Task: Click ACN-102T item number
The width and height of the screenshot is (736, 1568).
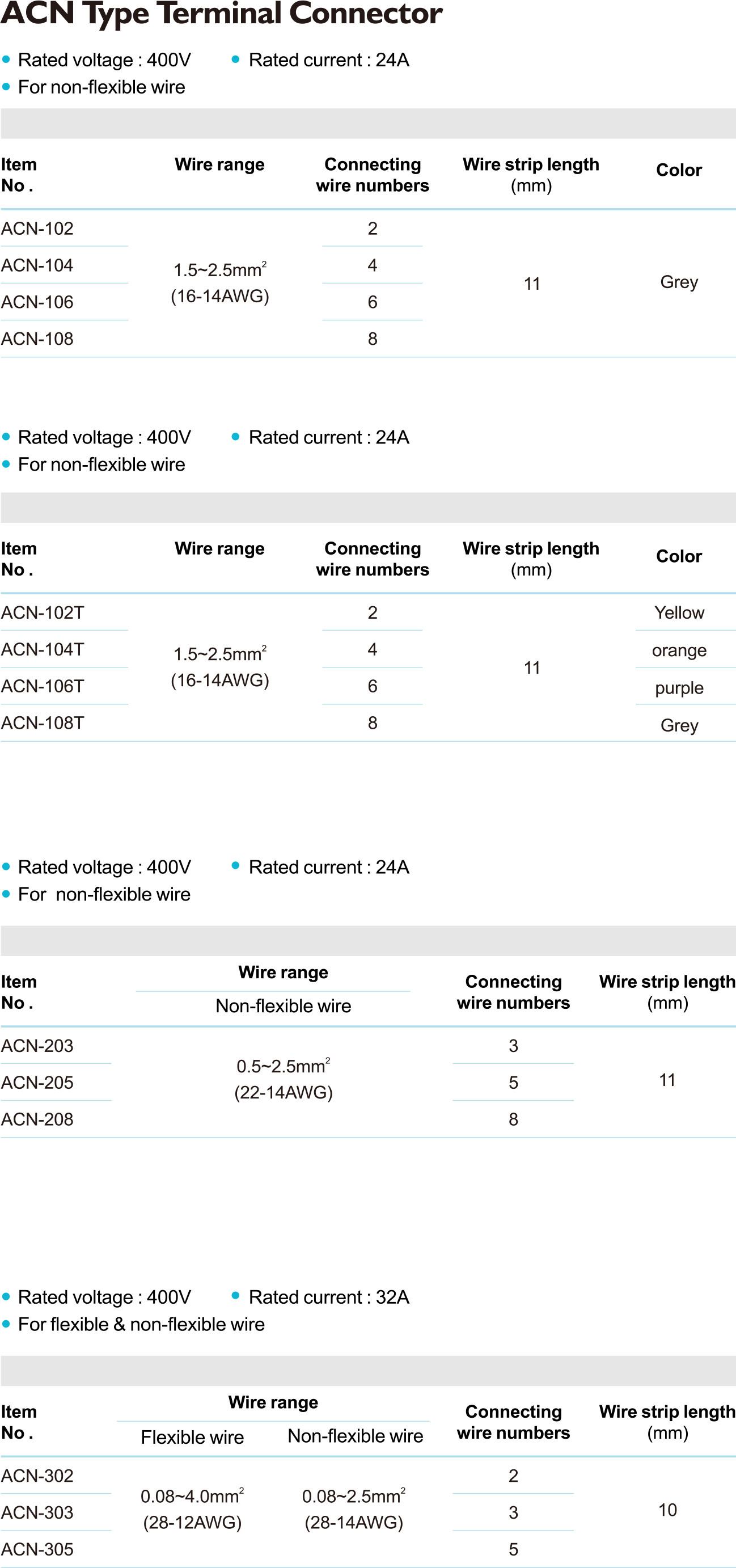Action: [x=43, y=612]
